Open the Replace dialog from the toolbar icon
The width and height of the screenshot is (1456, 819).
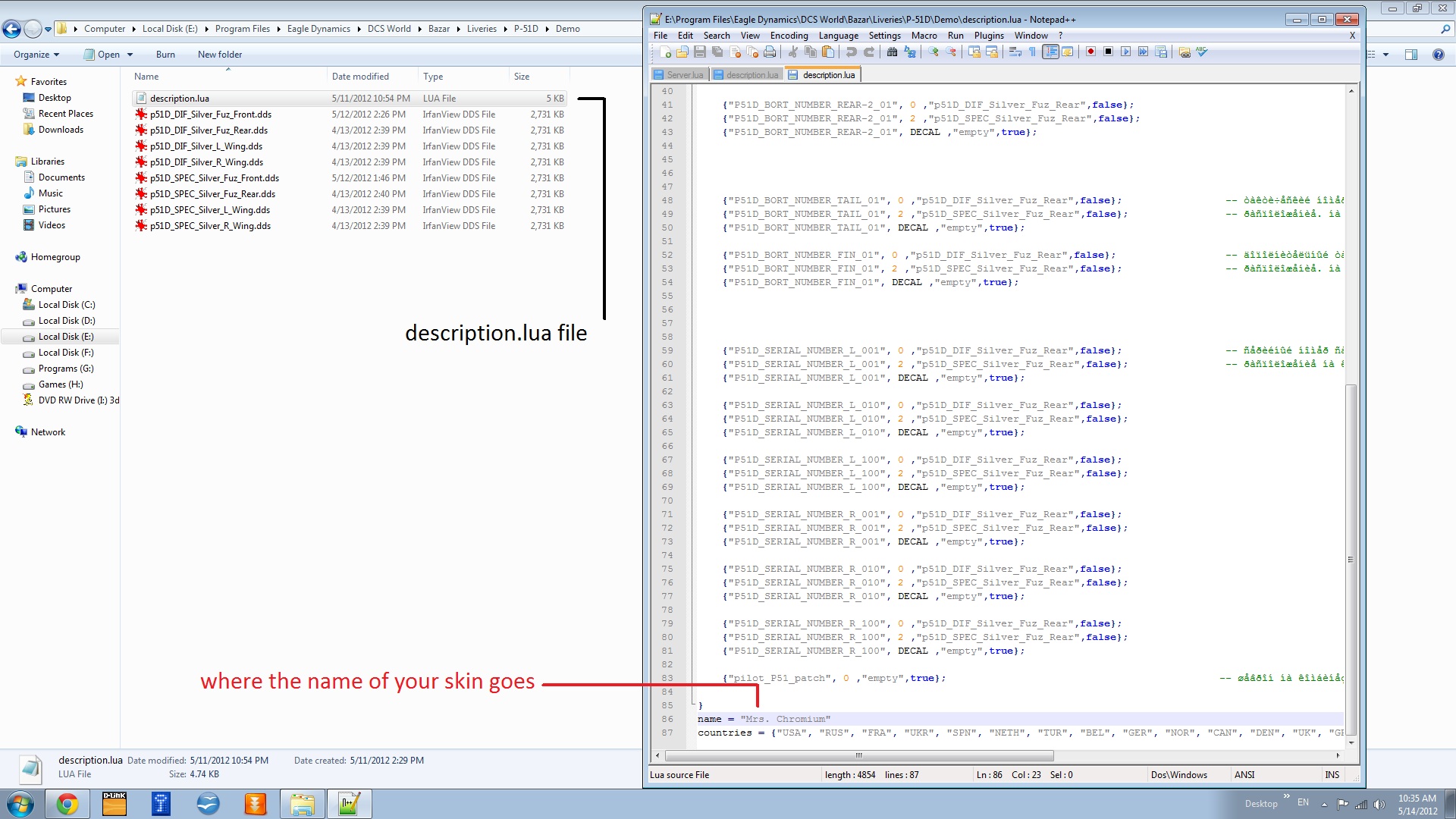[x=909, y=52]
